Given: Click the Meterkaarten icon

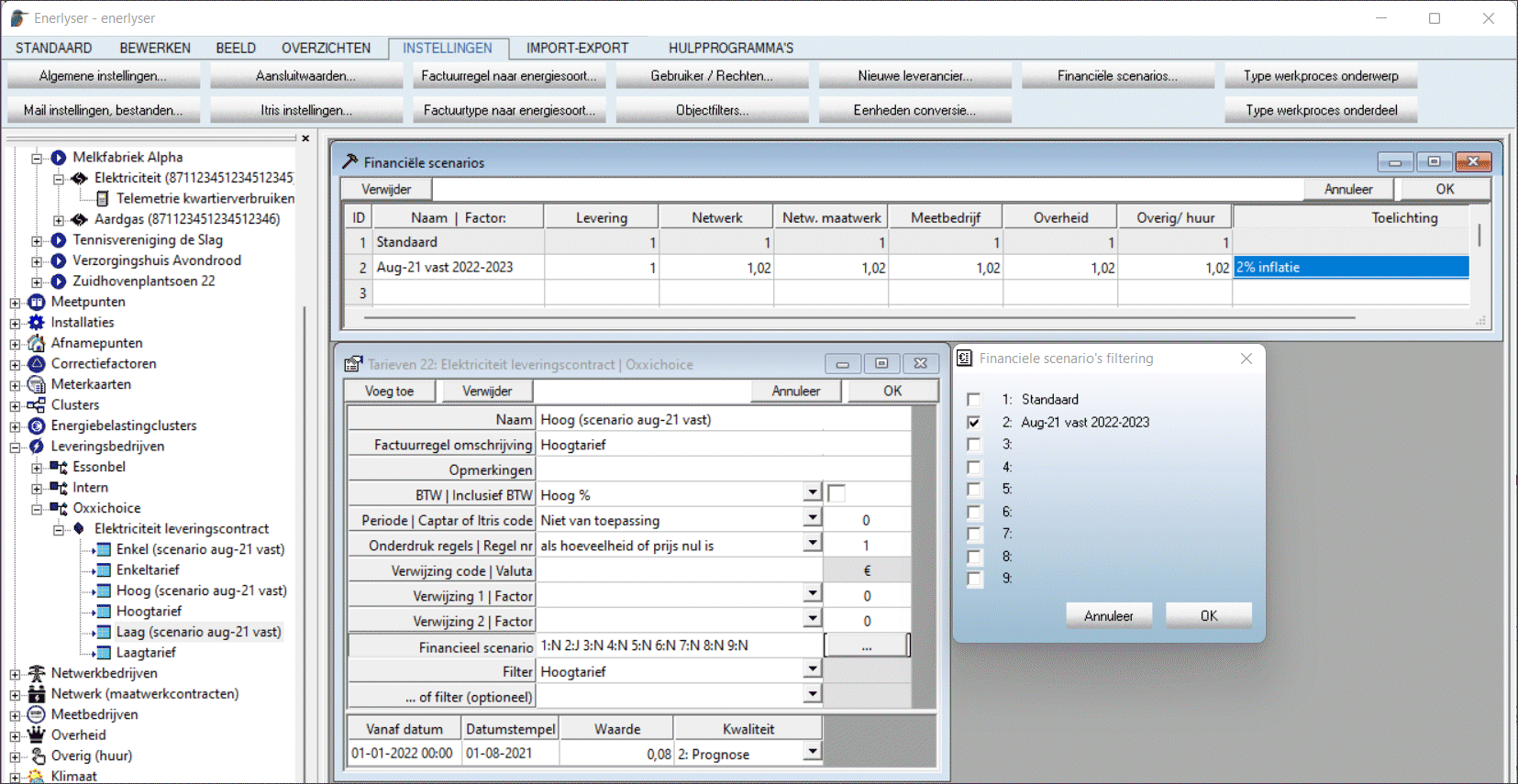Looking at the screenshot, I should click(37, 384).
